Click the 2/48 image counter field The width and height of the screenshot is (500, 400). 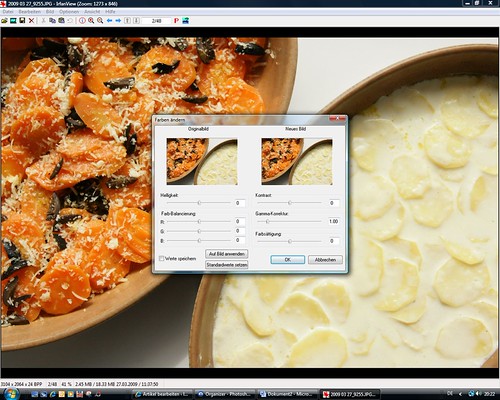point(156,21)
